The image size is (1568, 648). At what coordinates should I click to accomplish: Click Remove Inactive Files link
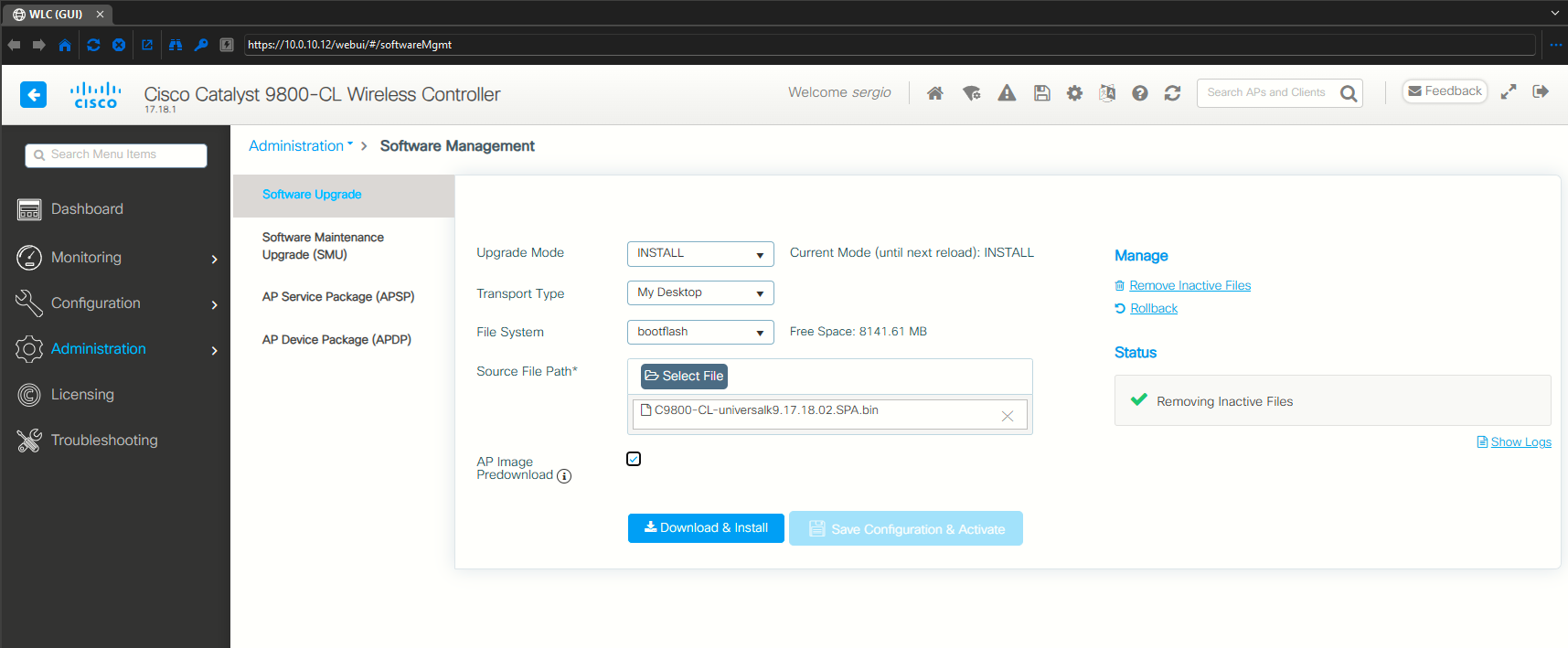tap(1189, 286)
